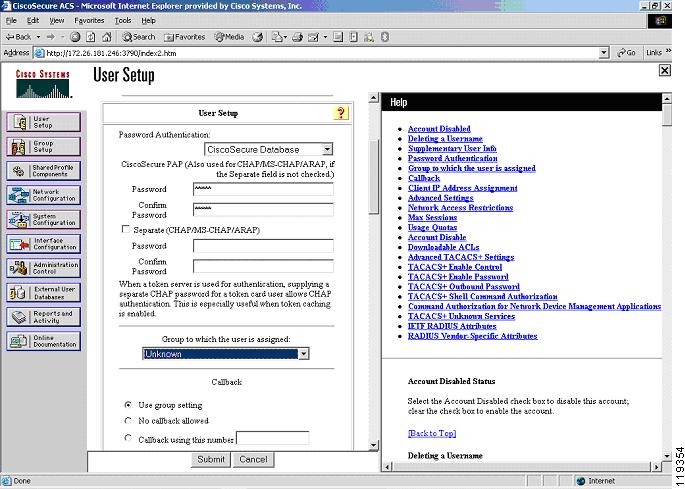
Task: Open the Account Disabled help link
Action: point(439,128)
